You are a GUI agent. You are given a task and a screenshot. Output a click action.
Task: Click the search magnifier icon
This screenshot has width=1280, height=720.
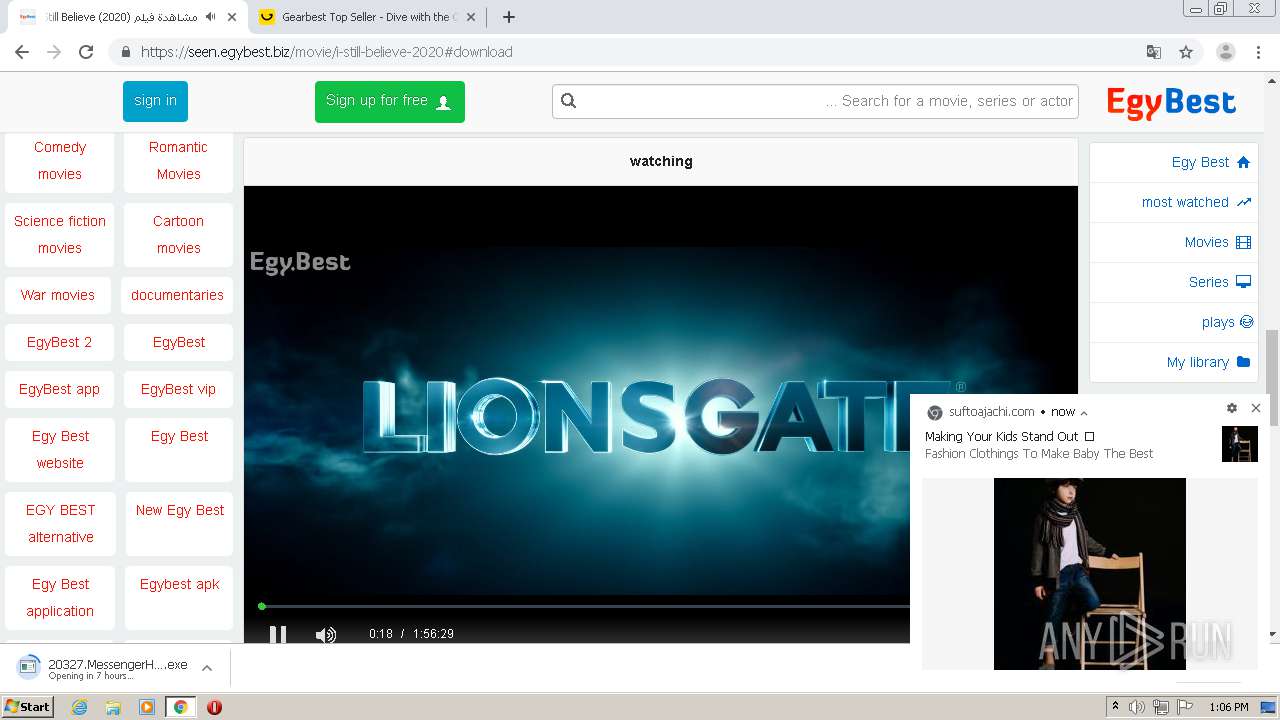pos(569,100)
